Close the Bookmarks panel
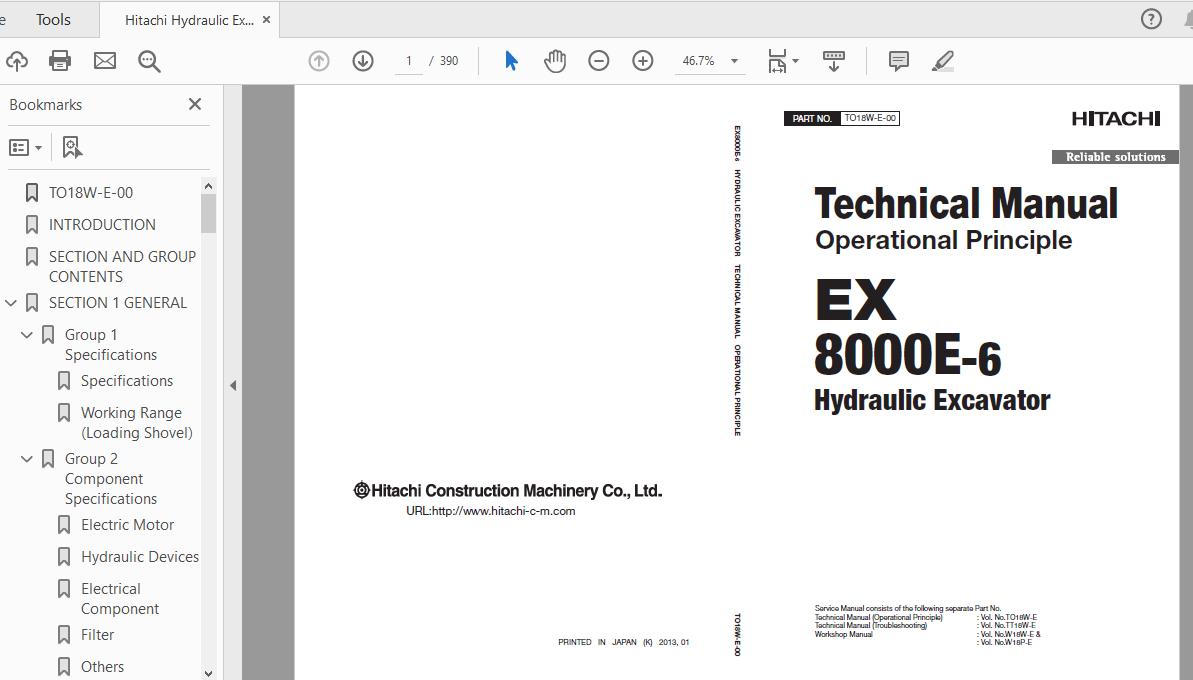The height and width of the screenshot is (680, 1193). point(195,104)
